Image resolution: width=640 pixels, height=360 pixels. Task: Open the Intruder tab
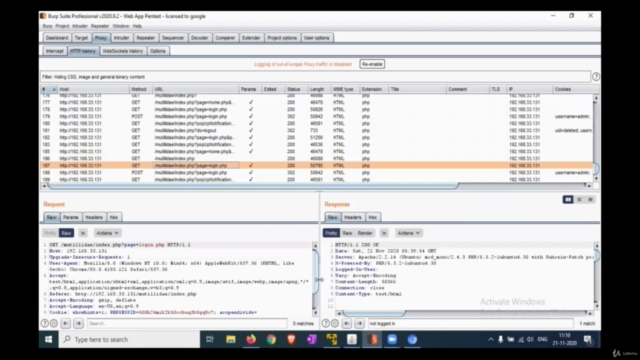click(x=121, y=38)
